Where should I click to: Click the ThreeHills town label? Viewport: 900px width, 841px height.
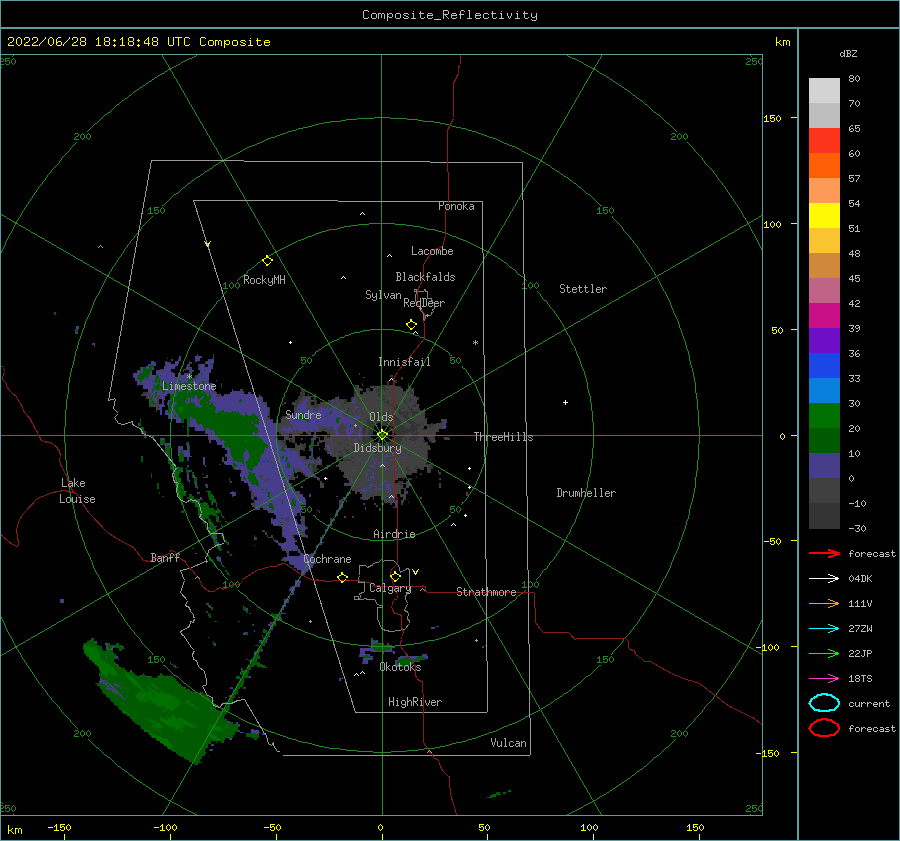click(x=503, y=437)
